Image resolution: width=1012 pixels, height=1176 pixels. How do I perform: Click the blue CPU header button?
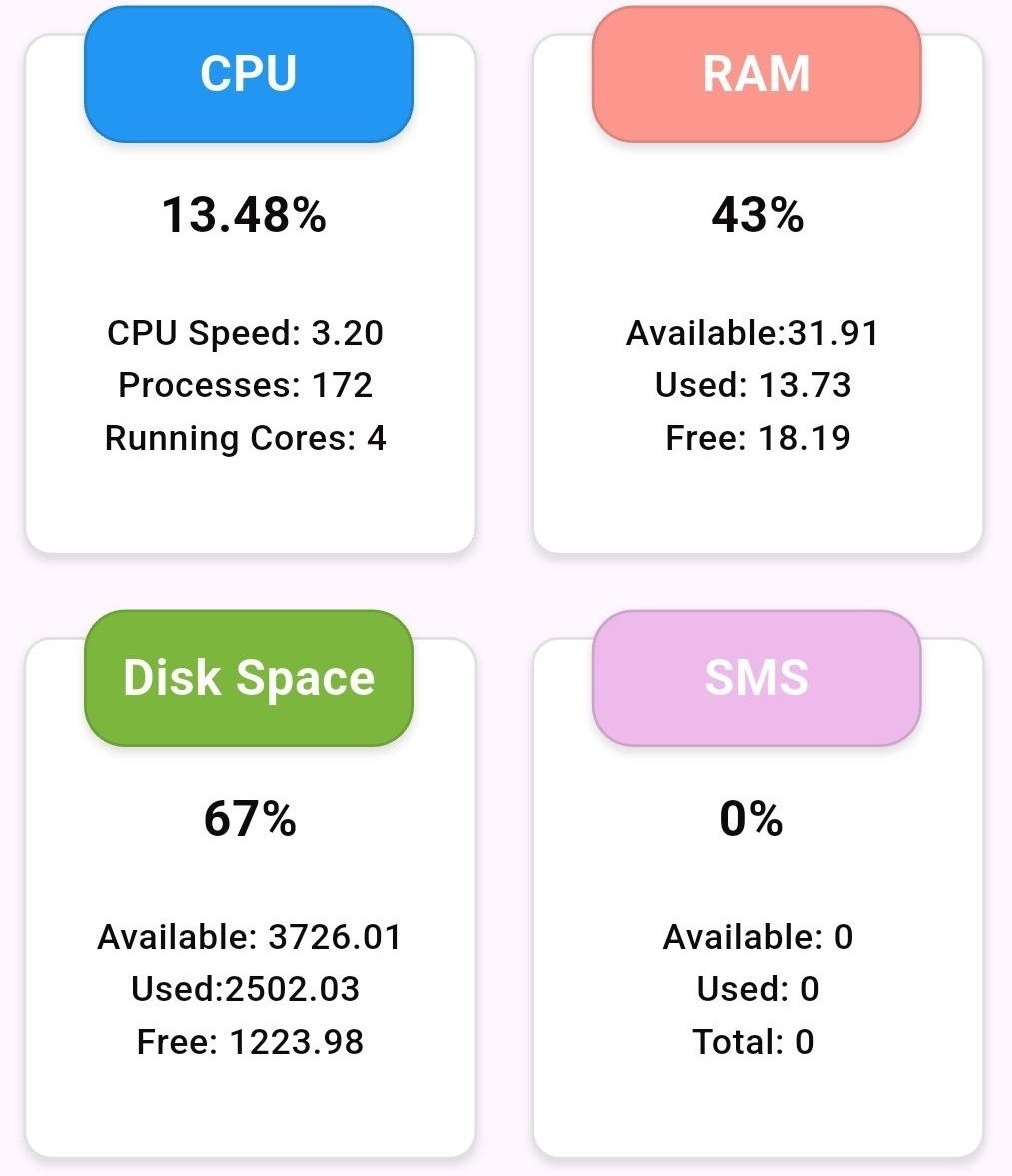[x=249, y=74]
